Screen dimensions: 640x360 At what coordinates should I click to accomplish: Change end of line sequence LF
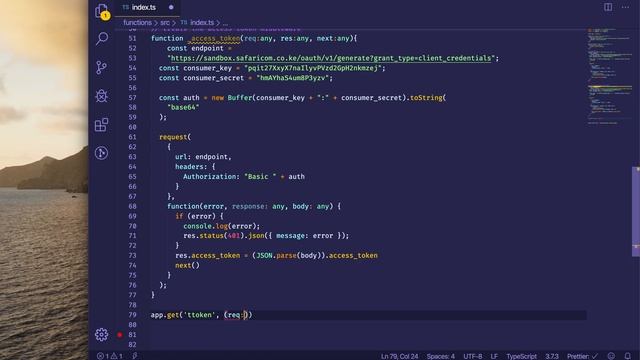494,356
